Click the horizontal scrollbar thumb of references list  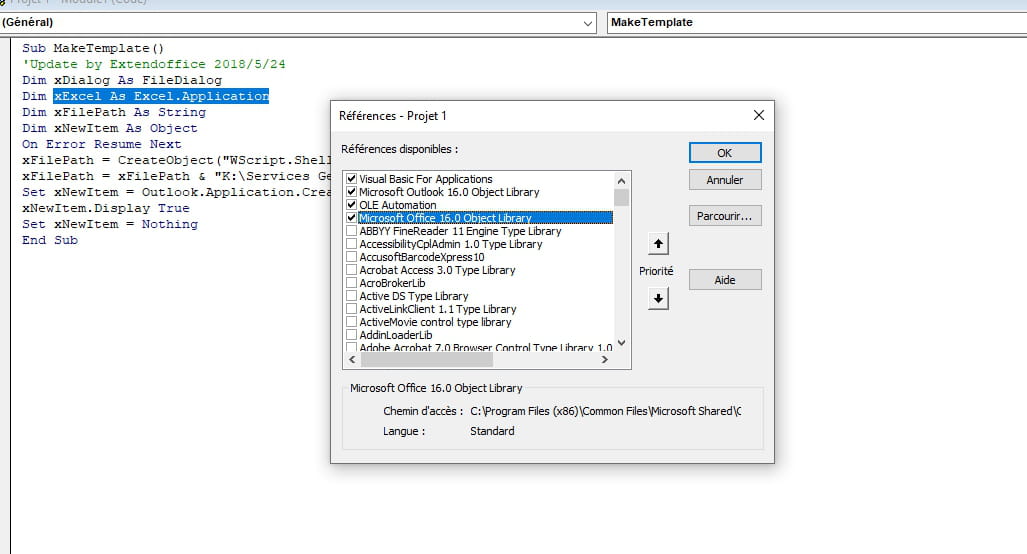coord(427,360)
